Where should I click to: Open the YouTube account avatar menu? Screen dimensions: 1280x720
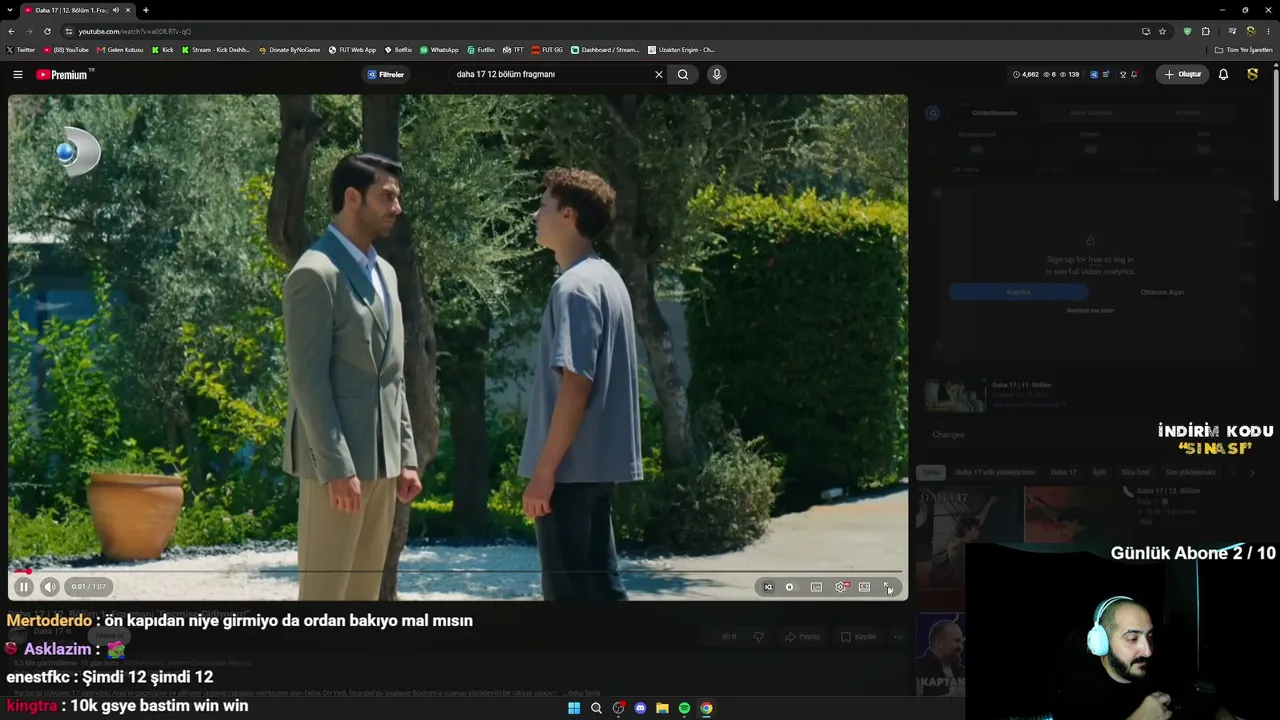(1252, 74)
